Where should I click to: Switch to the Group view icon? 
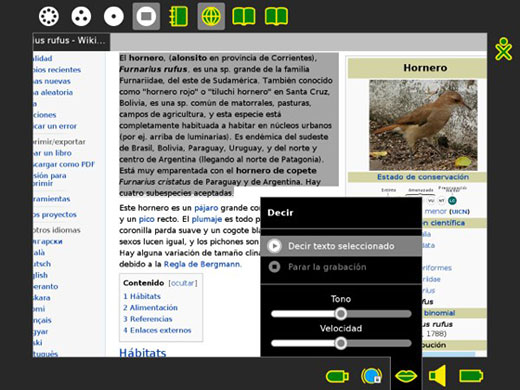[x=81, y=16]
